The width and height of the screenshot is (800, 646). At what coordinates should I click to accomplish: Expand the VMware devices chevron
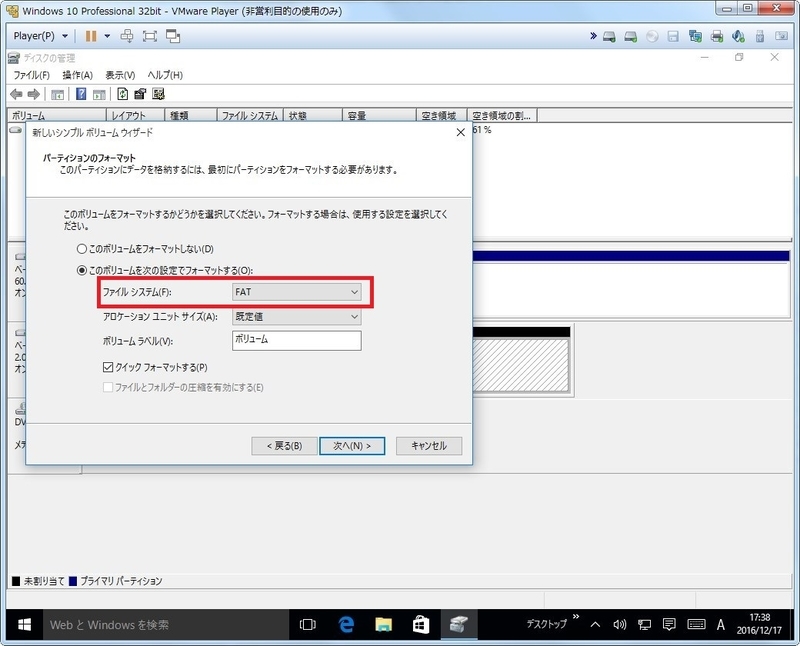coord(593,36)
